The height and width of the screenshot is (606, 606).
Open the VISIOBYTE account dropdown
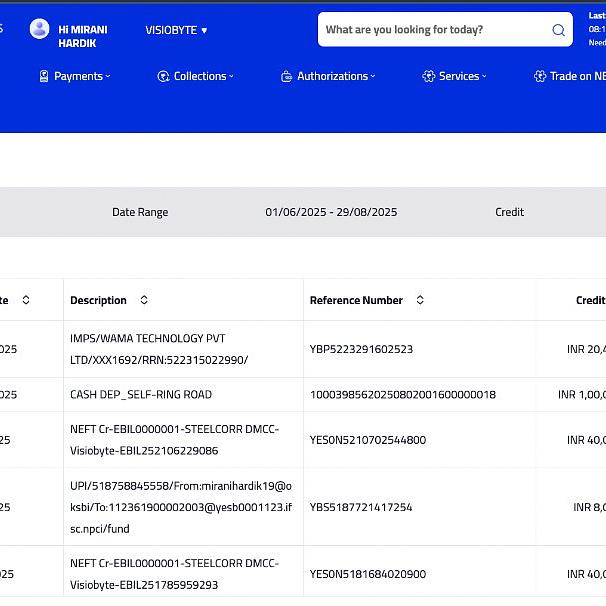click(176, 30)
